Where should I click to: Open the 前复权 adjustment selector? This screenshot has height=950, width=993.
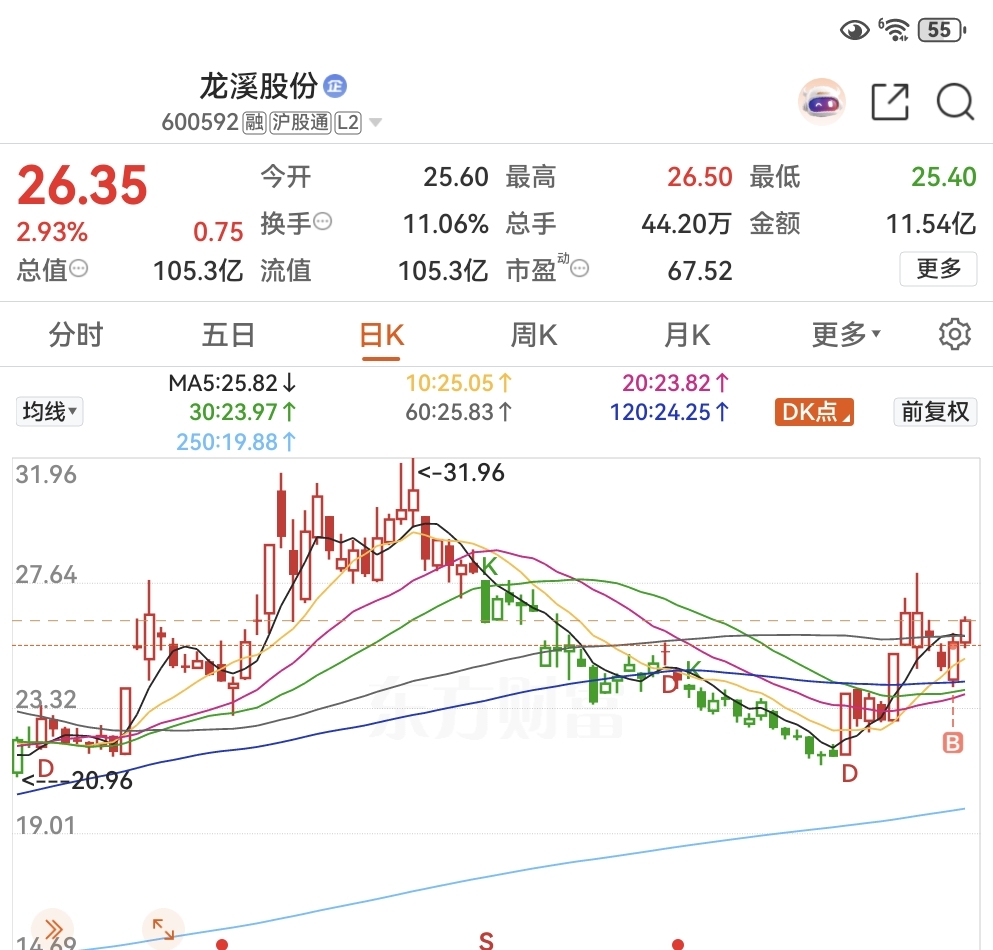(x=935, y=412)
